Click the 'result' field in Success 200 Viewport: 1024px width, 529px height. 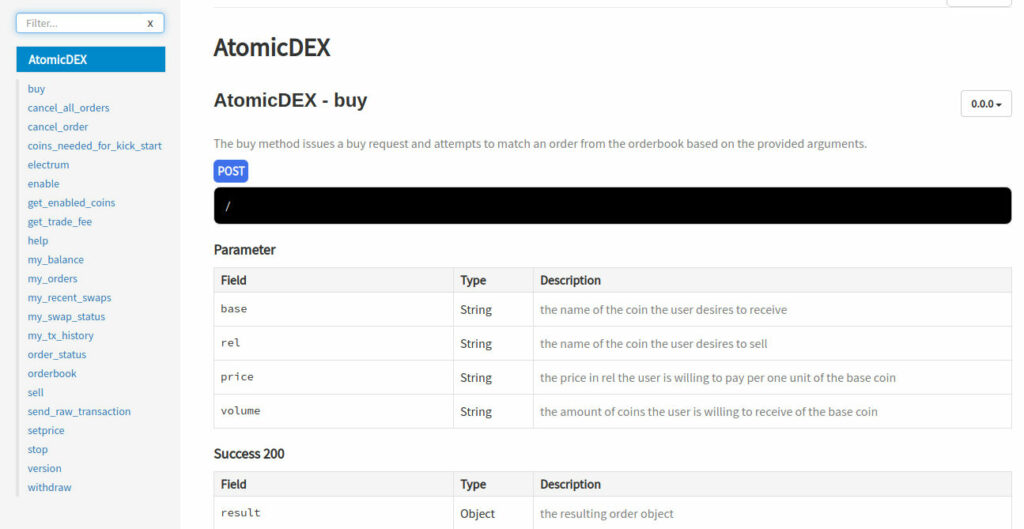pos(240,513)
